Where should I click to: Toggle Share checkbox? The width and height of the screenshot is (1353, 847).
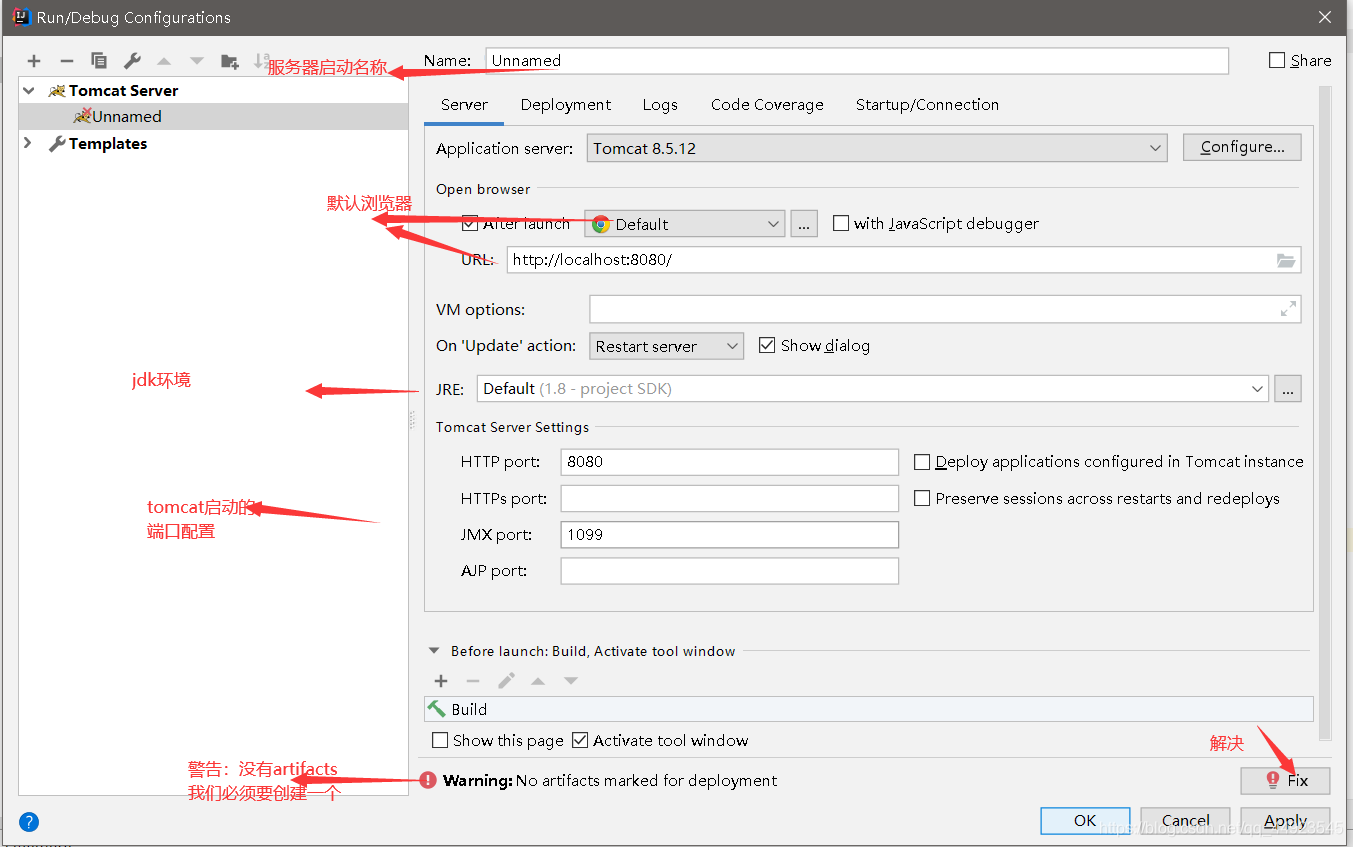1277,60
